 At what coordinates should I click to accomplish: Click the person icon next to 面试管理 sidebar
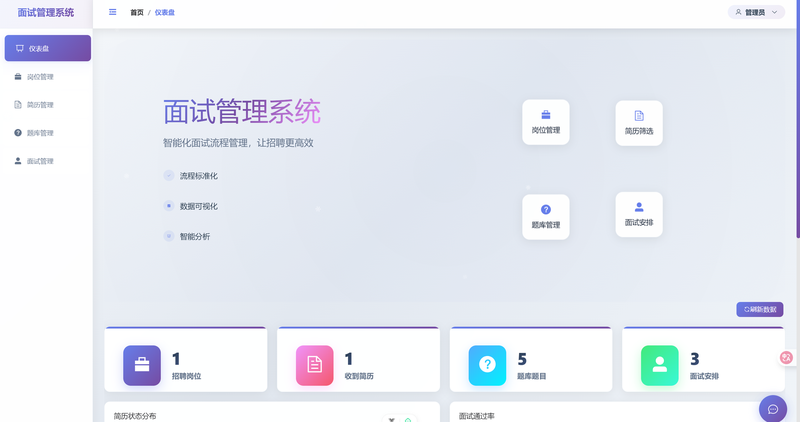(18, 161)
